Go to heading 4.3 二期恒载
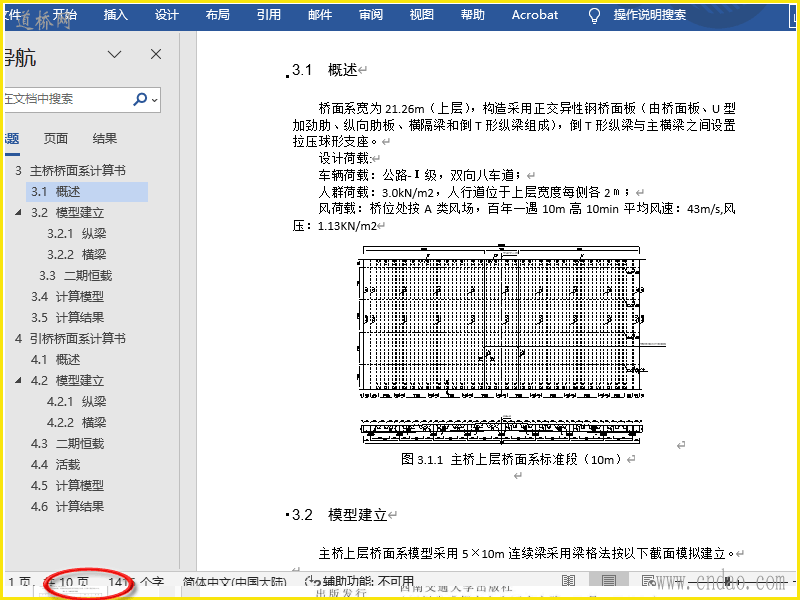 pos(67,443)
